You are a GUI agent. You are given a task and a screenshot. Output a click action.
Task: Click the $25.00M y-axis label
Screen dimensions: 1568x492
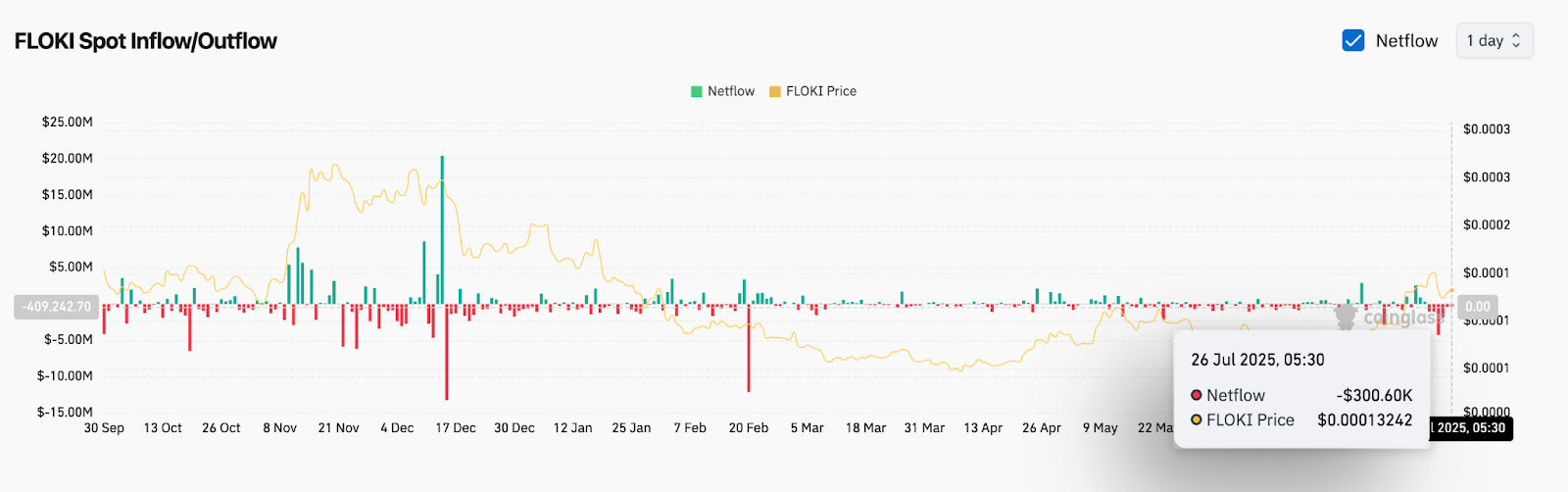coord(68,122)
